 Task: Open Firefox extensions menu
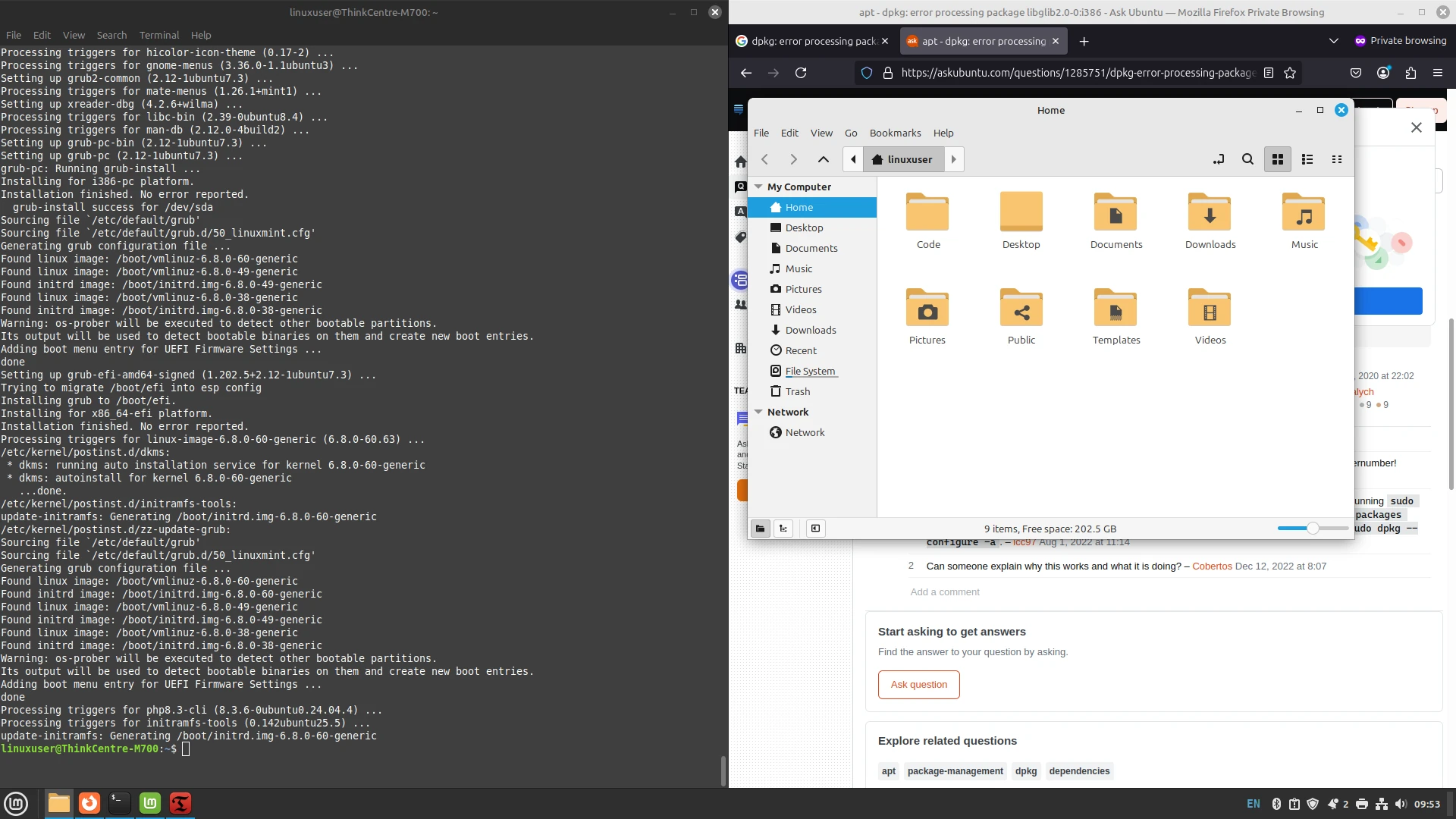[1410, 73]
